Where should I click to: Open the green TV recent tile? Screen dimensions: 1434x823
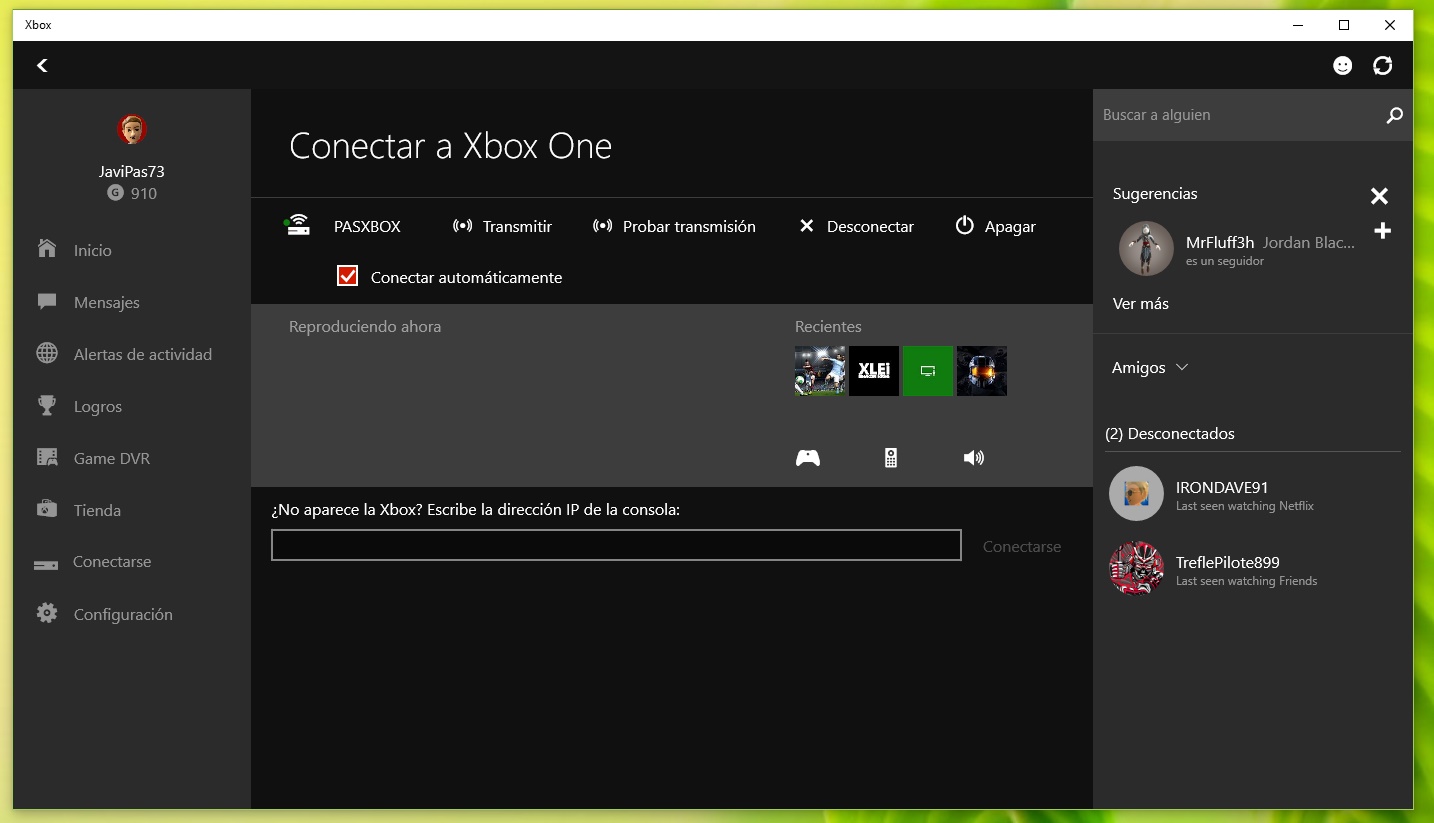[x=928, y=371]
